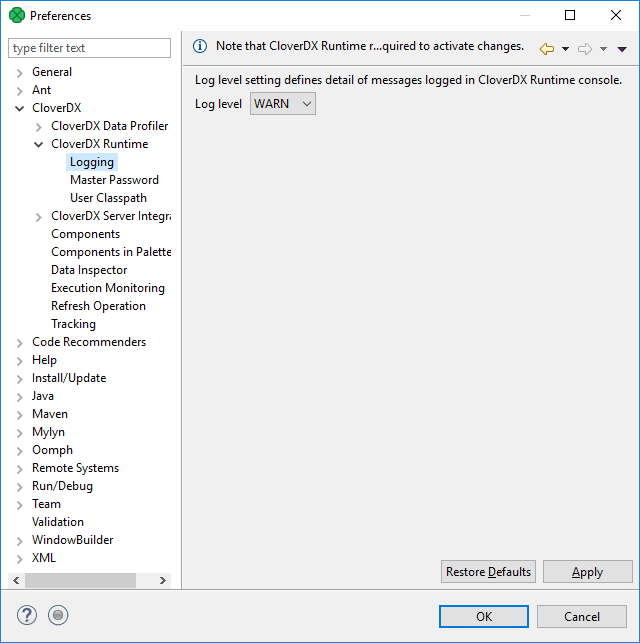Expand the Maven tree node
Image resolution: width=640 pixels, height=643 pixels.
(20, 415)
